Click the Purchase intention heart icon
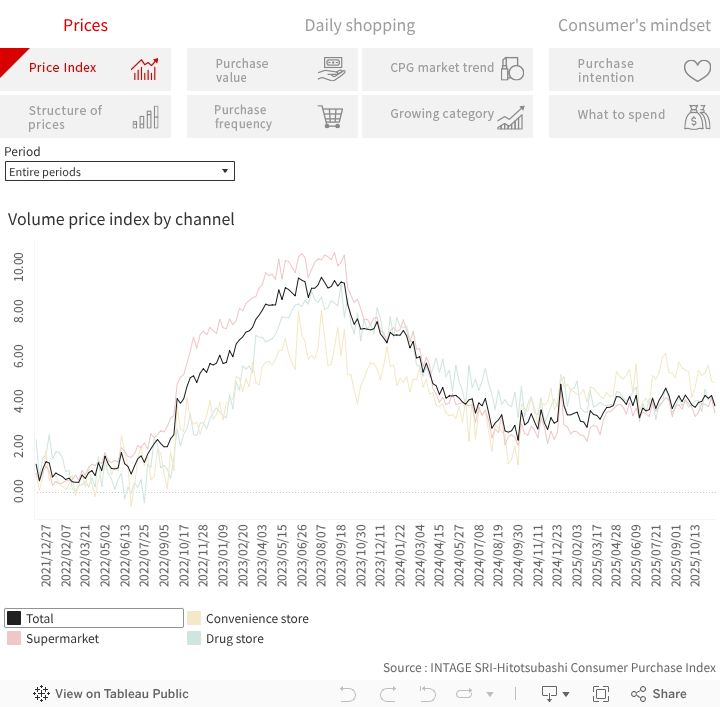 (x=697, y=70)
